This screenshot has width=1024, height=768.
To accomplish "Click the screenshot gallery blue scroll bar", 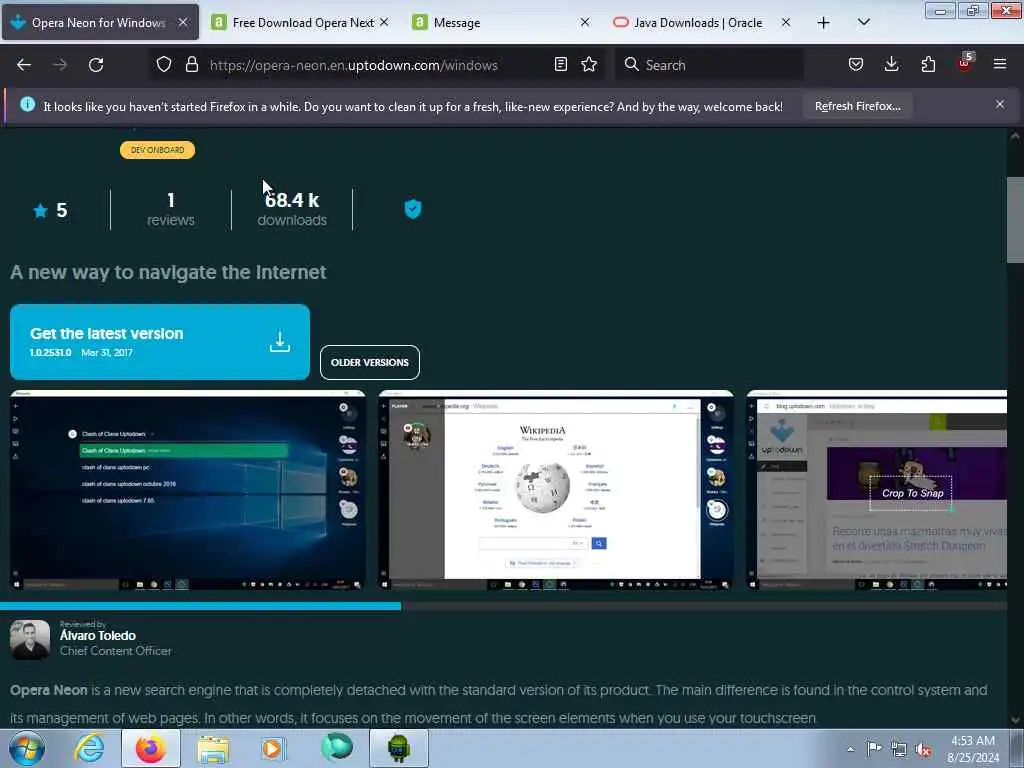I will [x=200, y=606].
